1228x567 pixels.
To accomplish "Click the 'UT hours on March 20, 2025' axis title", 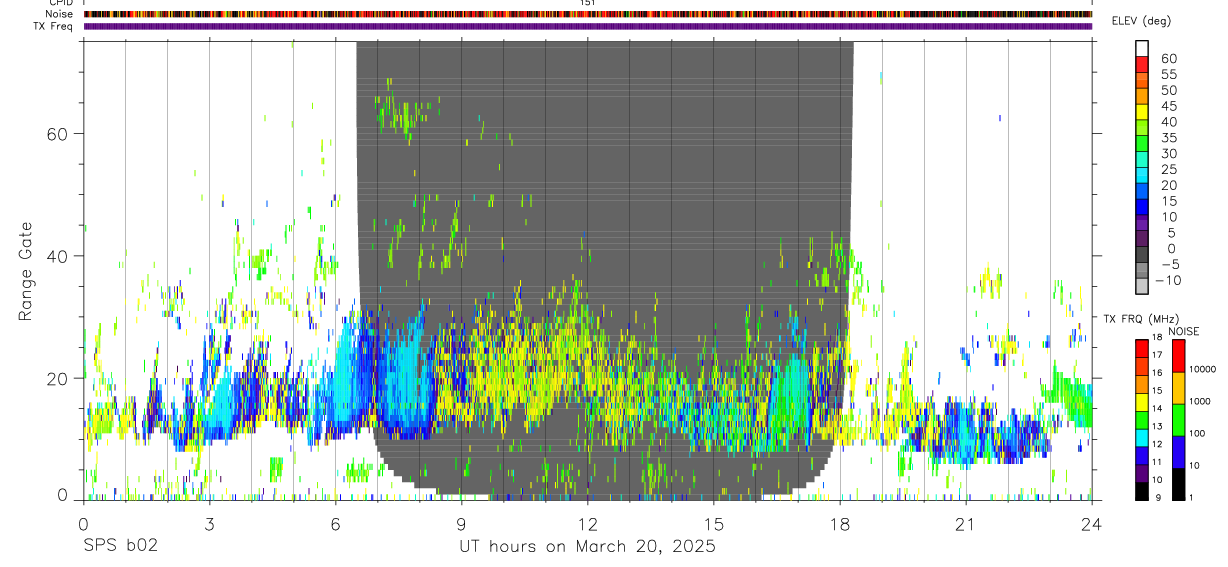I will 587,547.
